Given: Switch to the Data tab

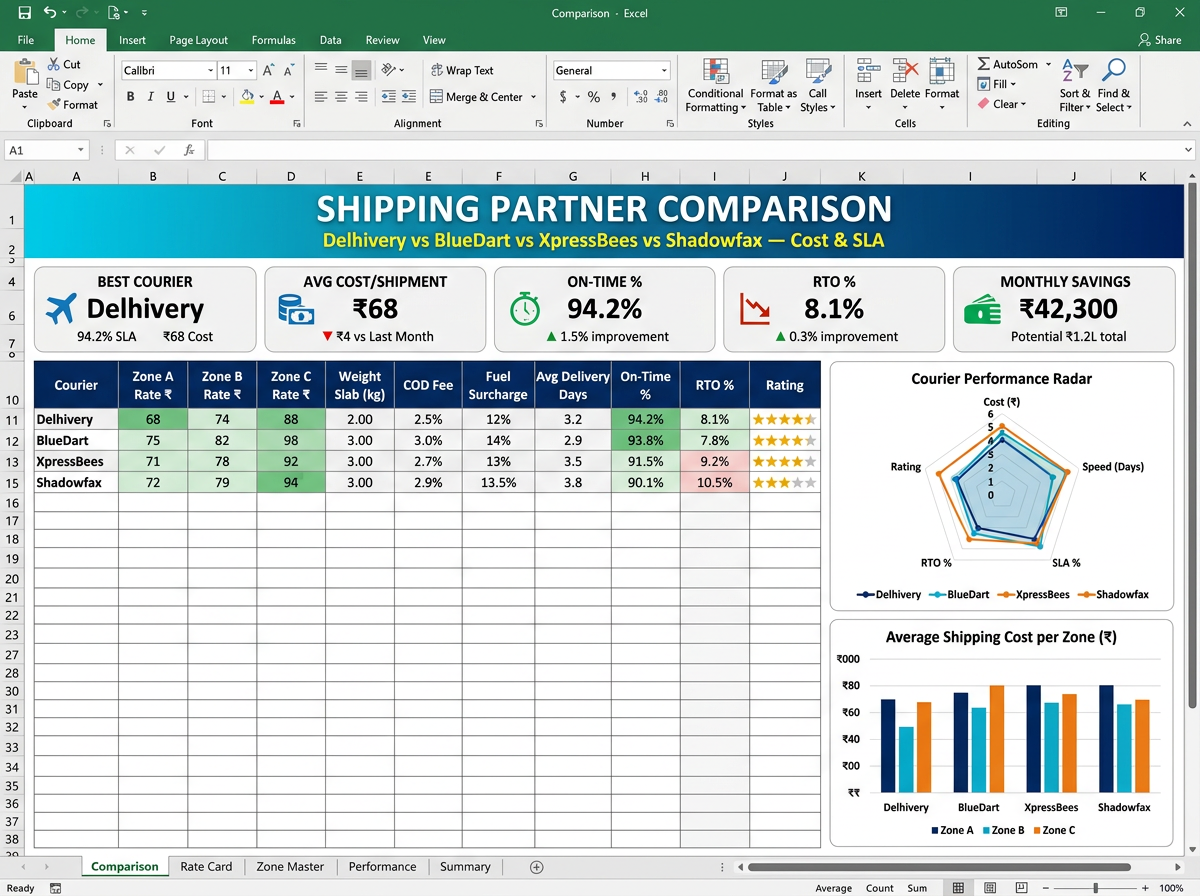Looking at the screenshot, I should click(330, 40).
